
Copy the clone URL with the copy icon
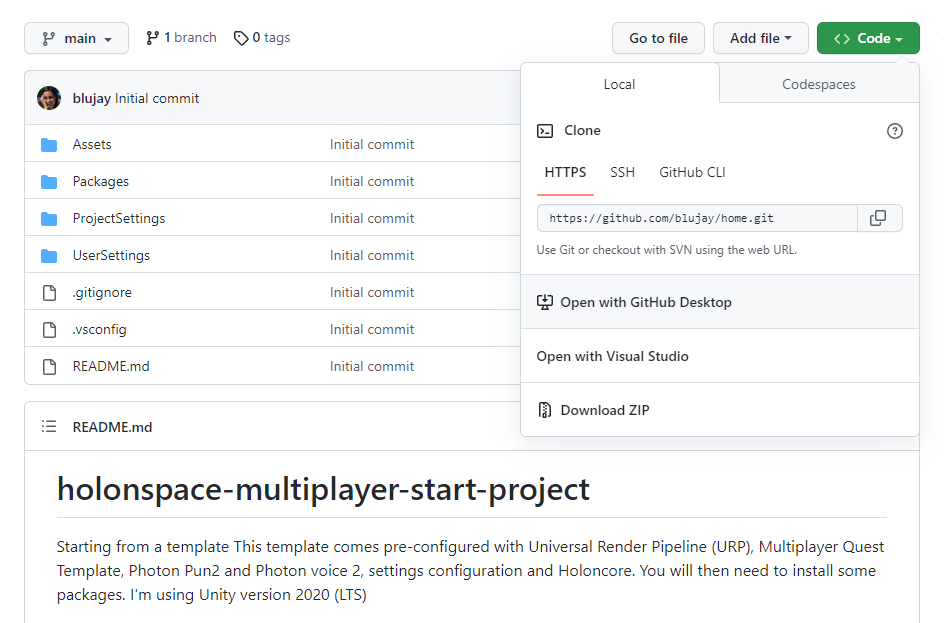tap(879, 218)
